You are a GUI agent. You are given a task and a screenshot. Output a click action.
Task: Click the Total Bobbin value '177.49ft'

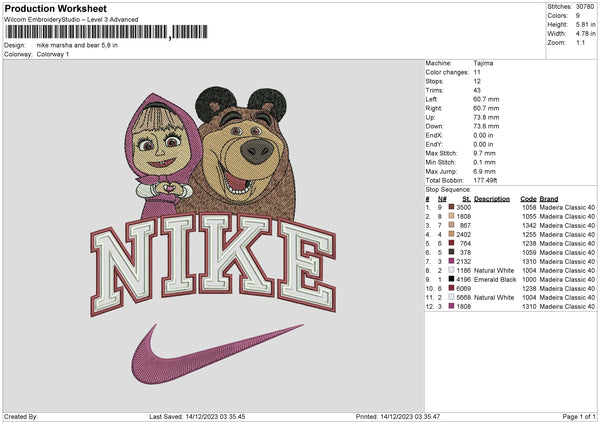[485, 180]
